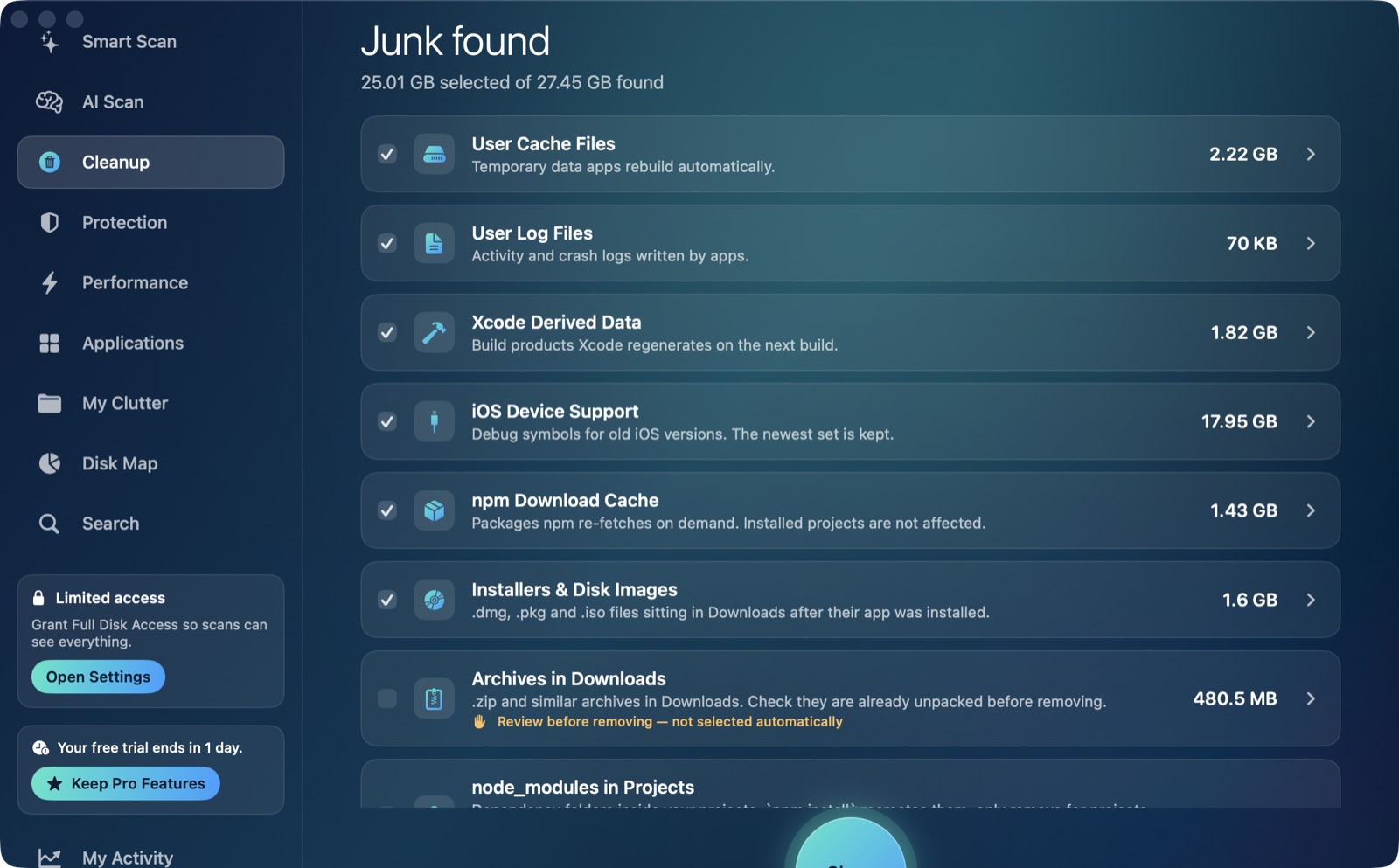Click the Cleanup trash bin icon

click(x=50, y=163)
